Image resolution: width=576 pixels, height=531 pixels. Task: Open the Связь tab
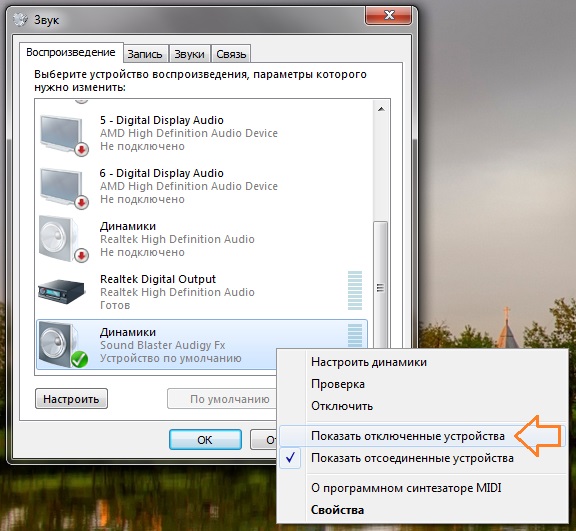pos(231,54)
